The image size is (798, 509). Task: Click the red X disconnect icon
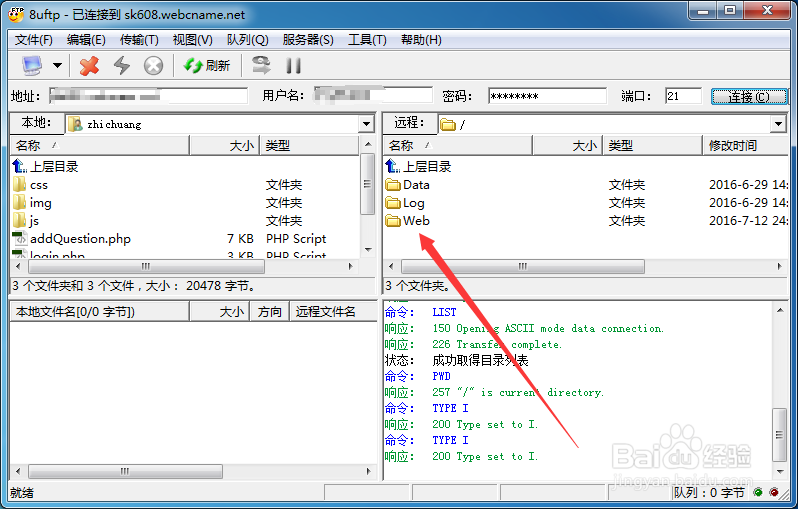(x=89, y=66)
